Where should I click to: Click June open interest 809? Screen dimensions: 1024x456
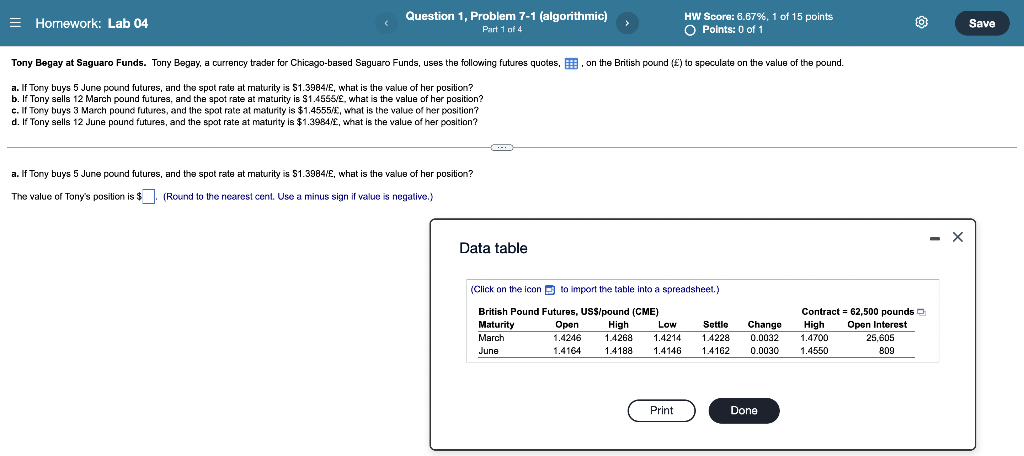886,351
